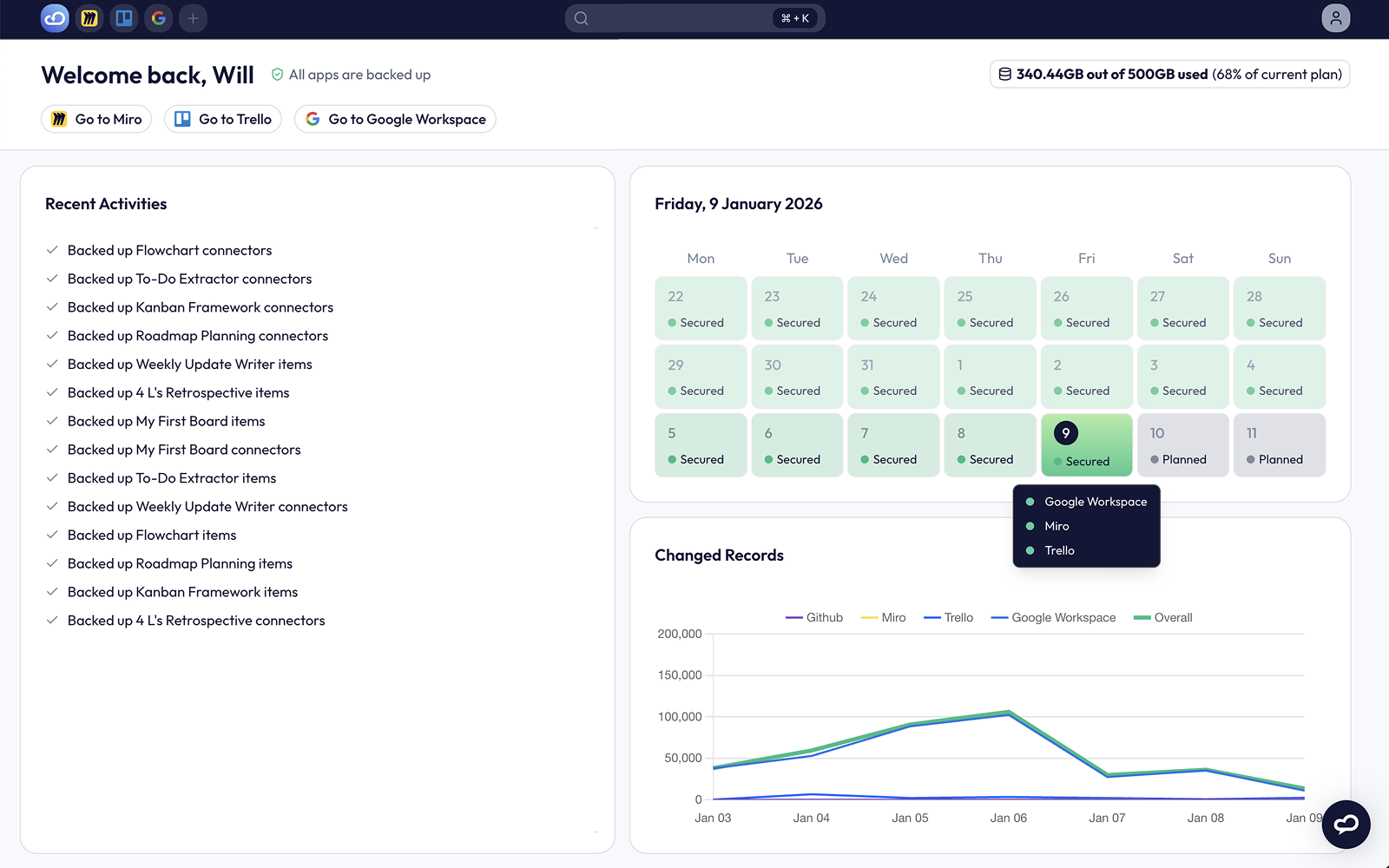1389x868 pixels.
Task: Add a new app with the plus icon
Action: tap(193, 17)
